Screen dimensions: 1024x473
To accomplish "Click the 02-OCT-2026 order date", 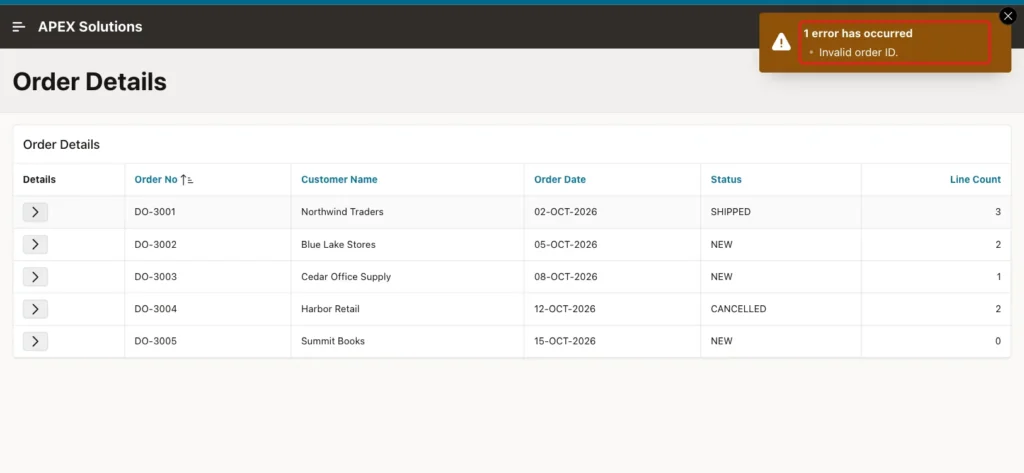I will [566, 212].
